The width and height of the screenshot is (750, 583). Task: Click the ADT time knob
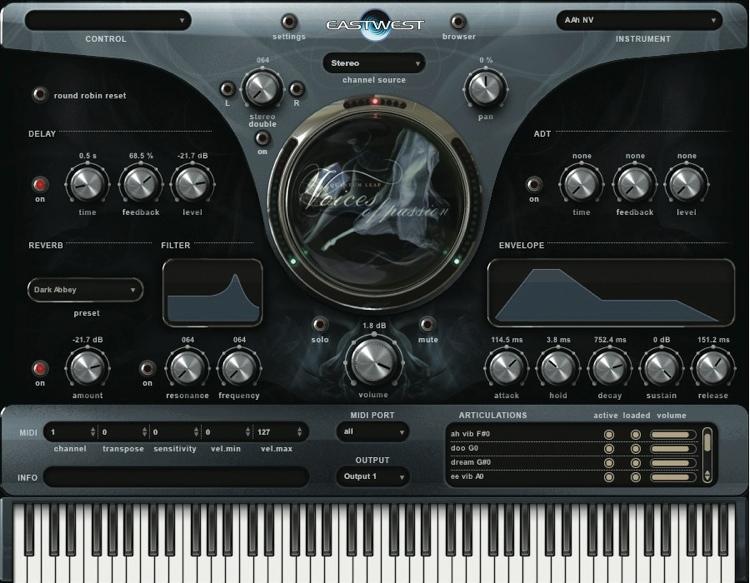pos(581,184)
